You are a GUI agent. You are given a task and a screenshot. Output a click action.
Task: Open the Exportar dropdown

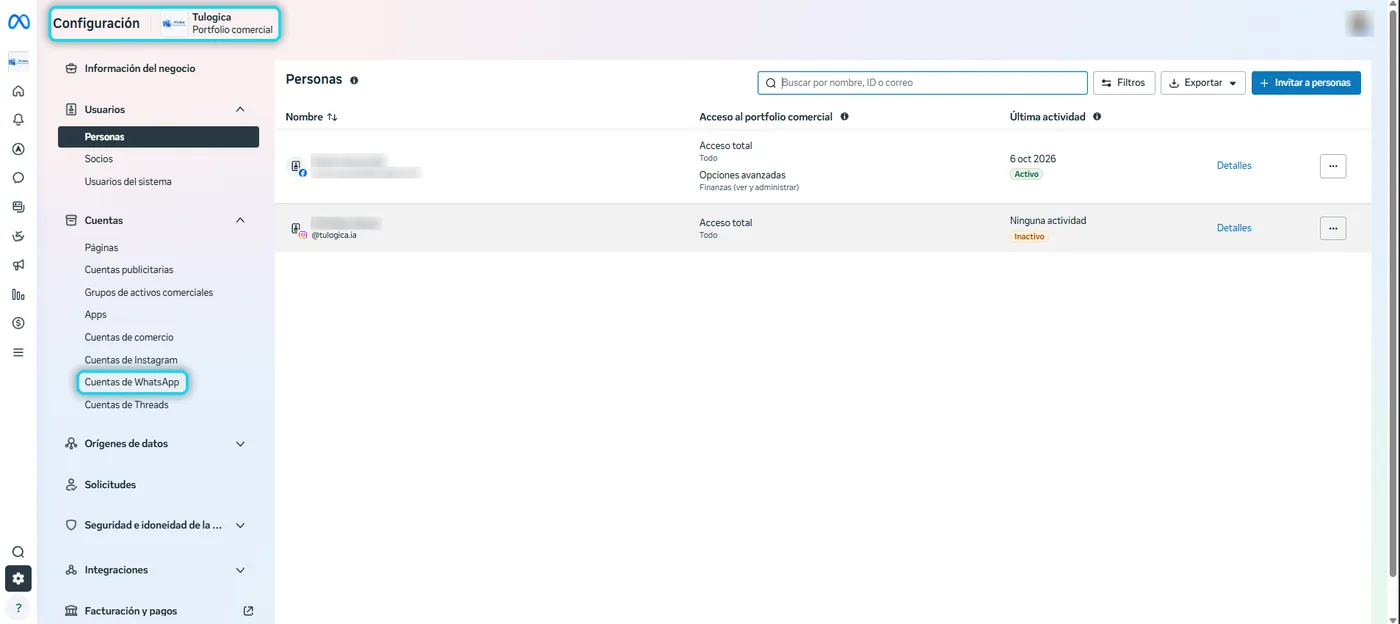tap(1203, 83)
